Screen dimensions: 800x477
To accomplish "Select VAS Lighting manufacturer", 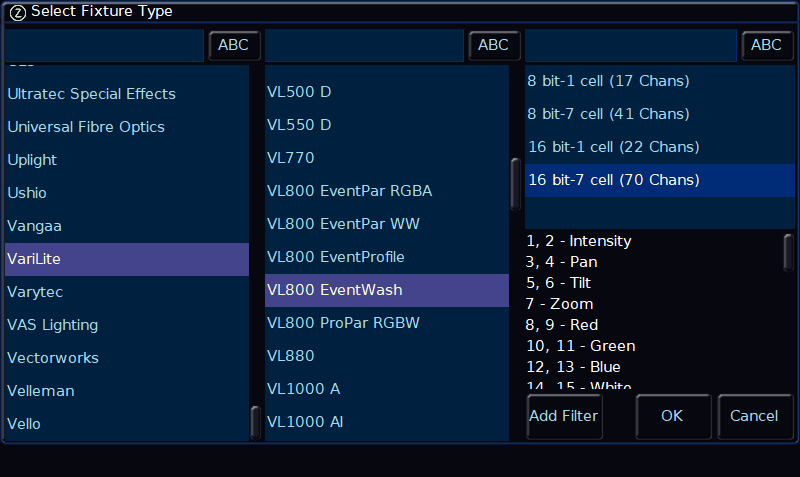I will coord(127,325).
